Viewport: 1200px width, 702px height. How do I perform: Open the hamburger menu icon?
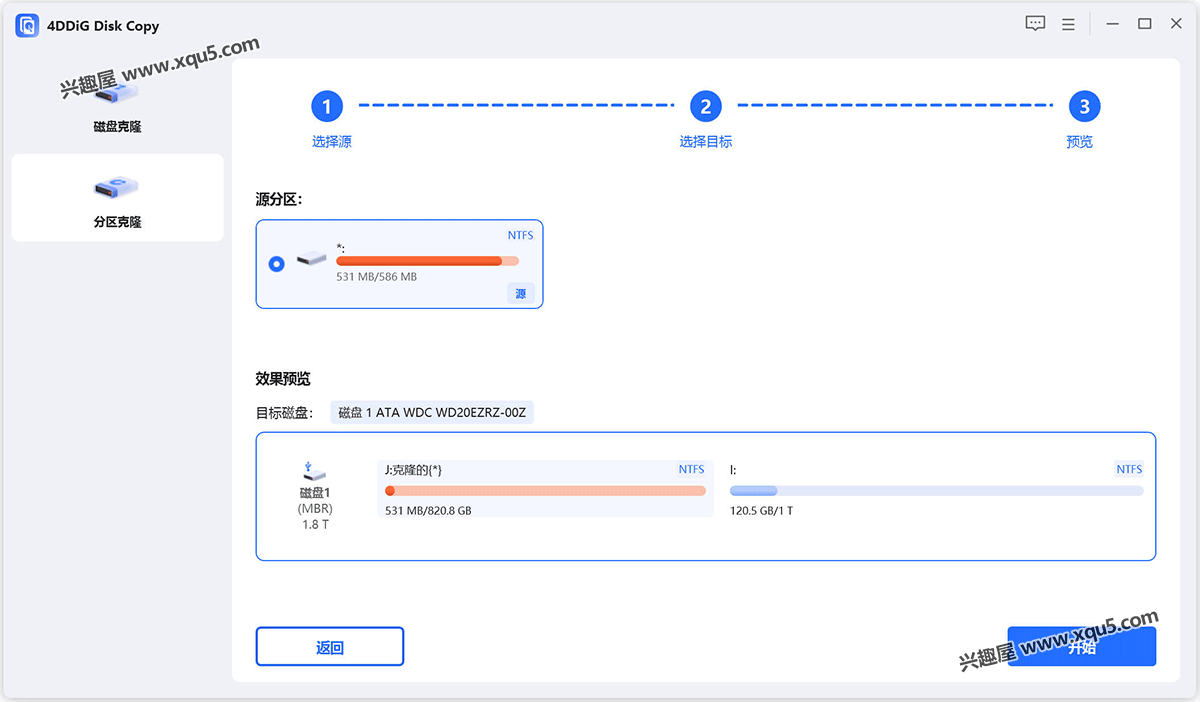[1068, 24]
